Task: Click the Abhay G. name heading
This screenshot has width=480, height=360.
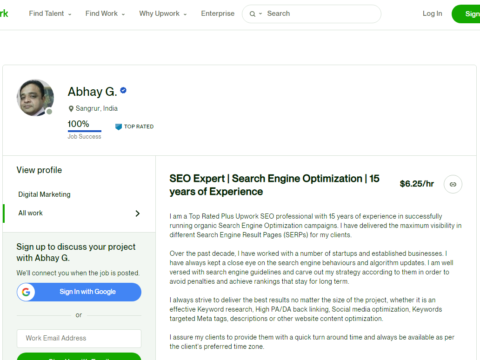Action: pyautogui.click(x=92, y=92)
